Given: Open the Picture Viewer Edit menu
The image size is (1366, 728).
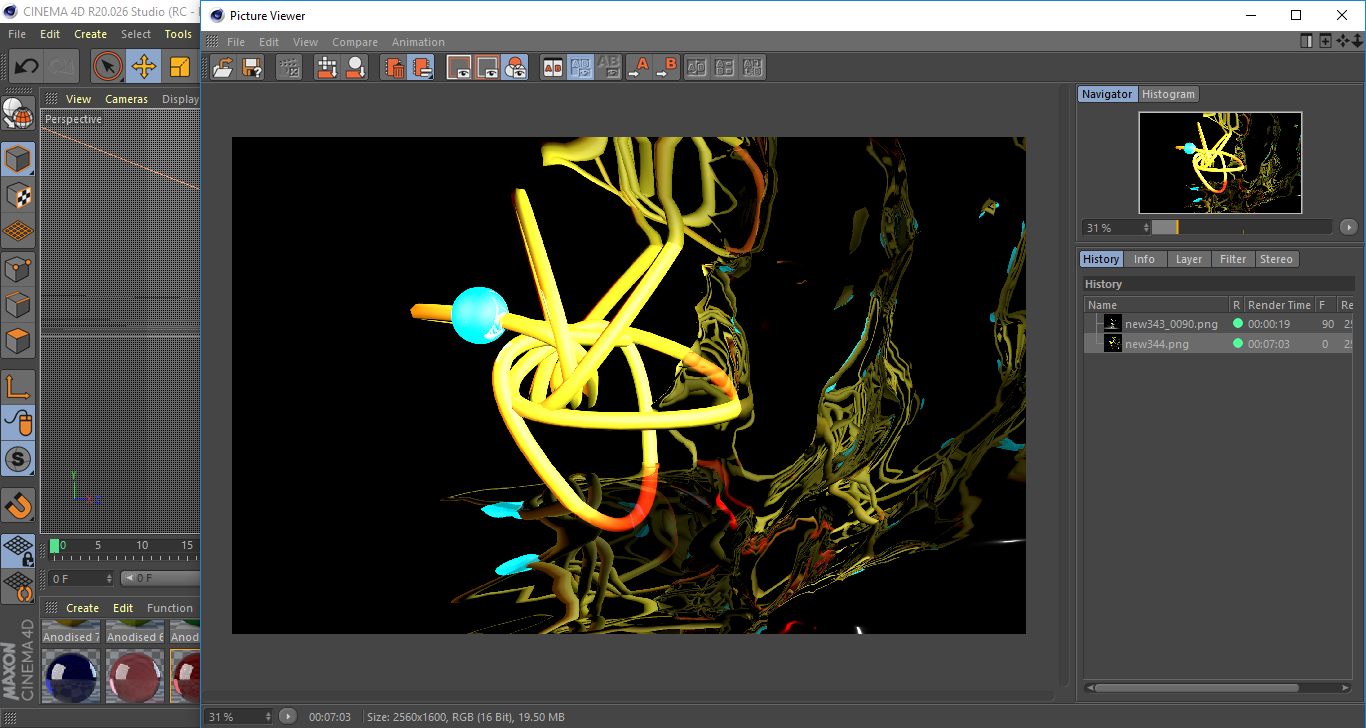Looking at the screenshot, I should coord(269,42).
